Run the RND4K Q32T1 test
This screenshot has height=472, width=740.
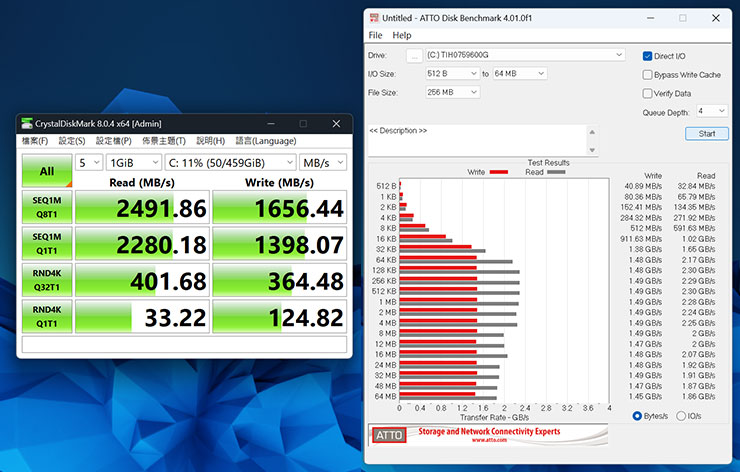click(x=46, y=279)
